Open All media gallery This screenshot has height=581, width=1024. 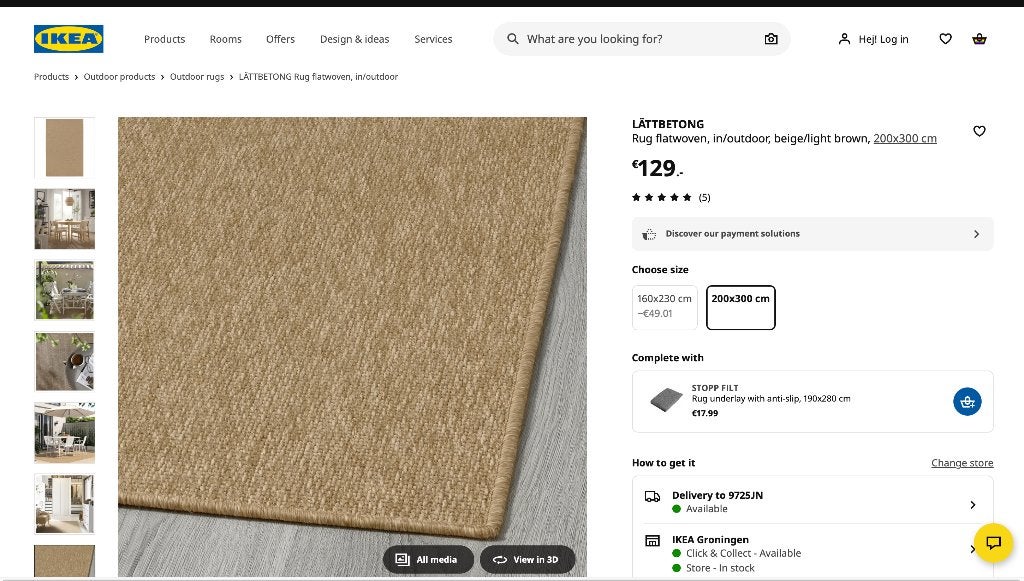(x=428, y=559)
